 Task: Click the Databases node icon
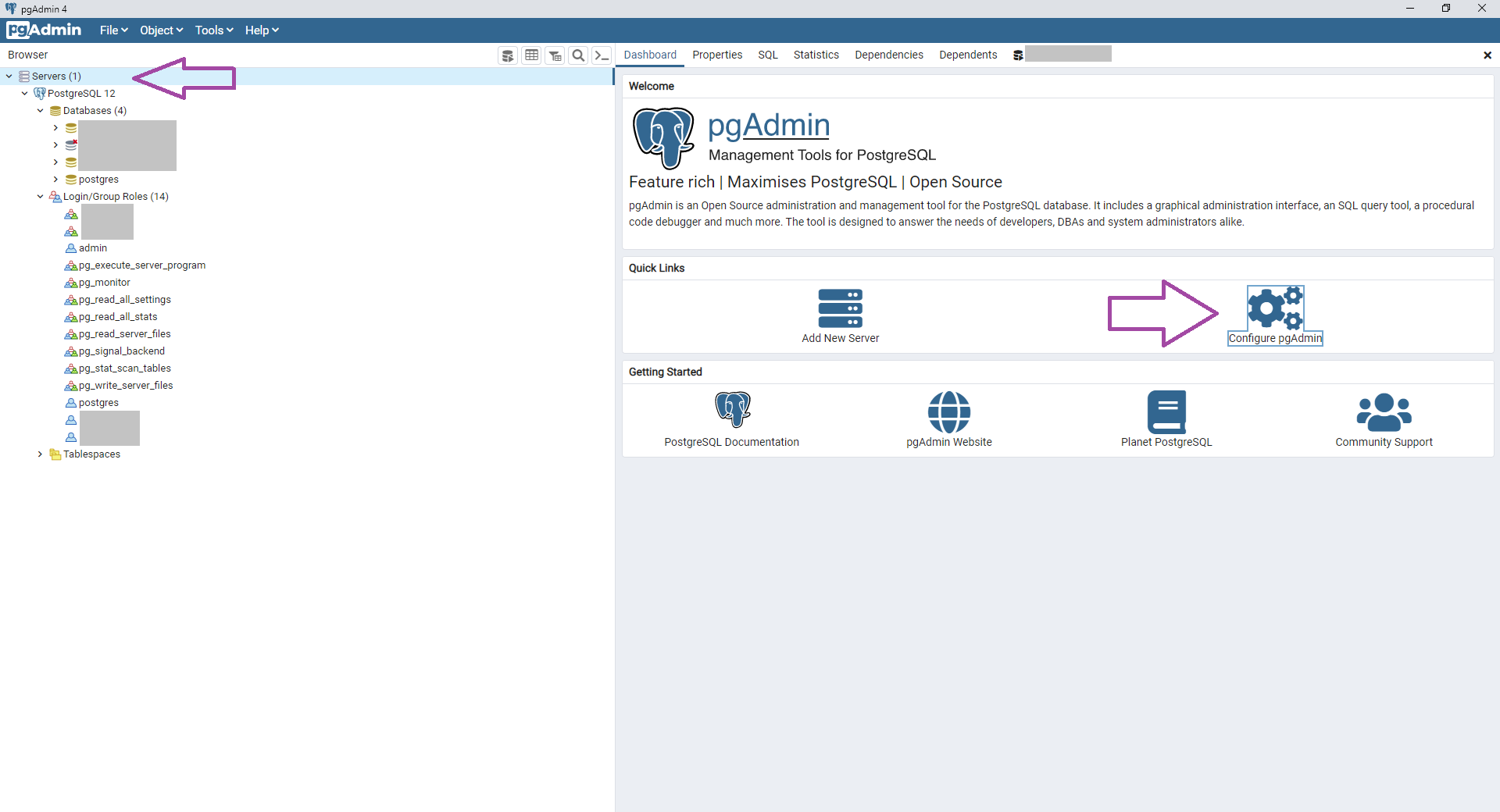tap(55, 111)
